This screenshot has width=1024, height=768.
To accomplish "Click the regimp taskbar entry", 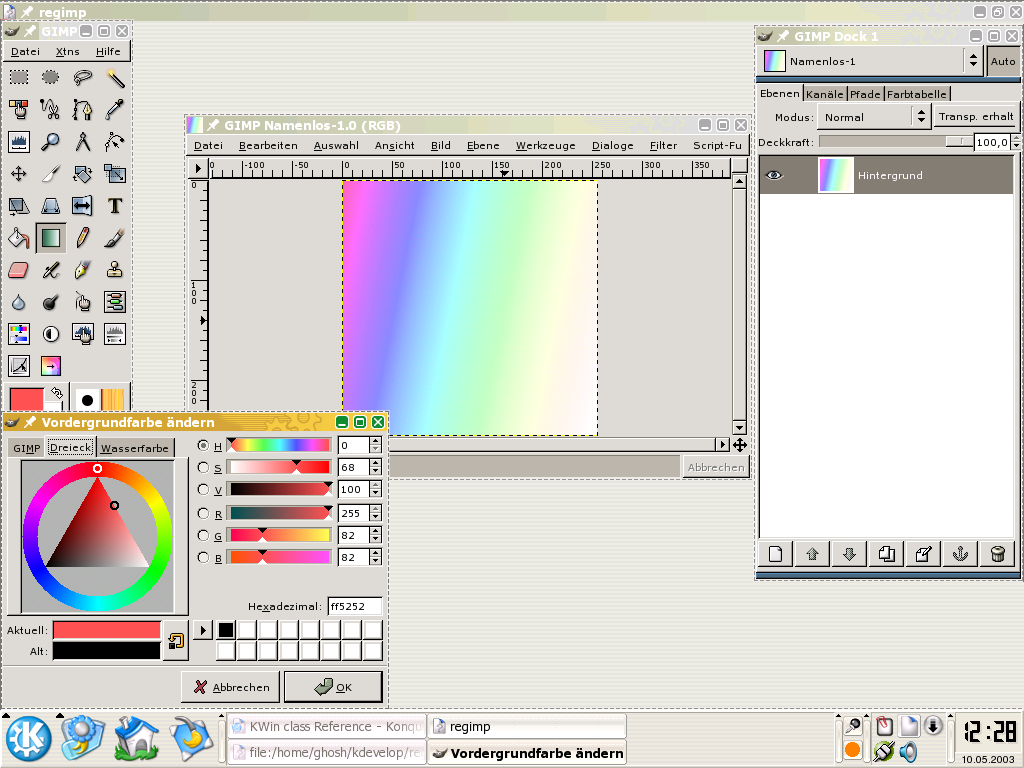I will click(527, 726).
